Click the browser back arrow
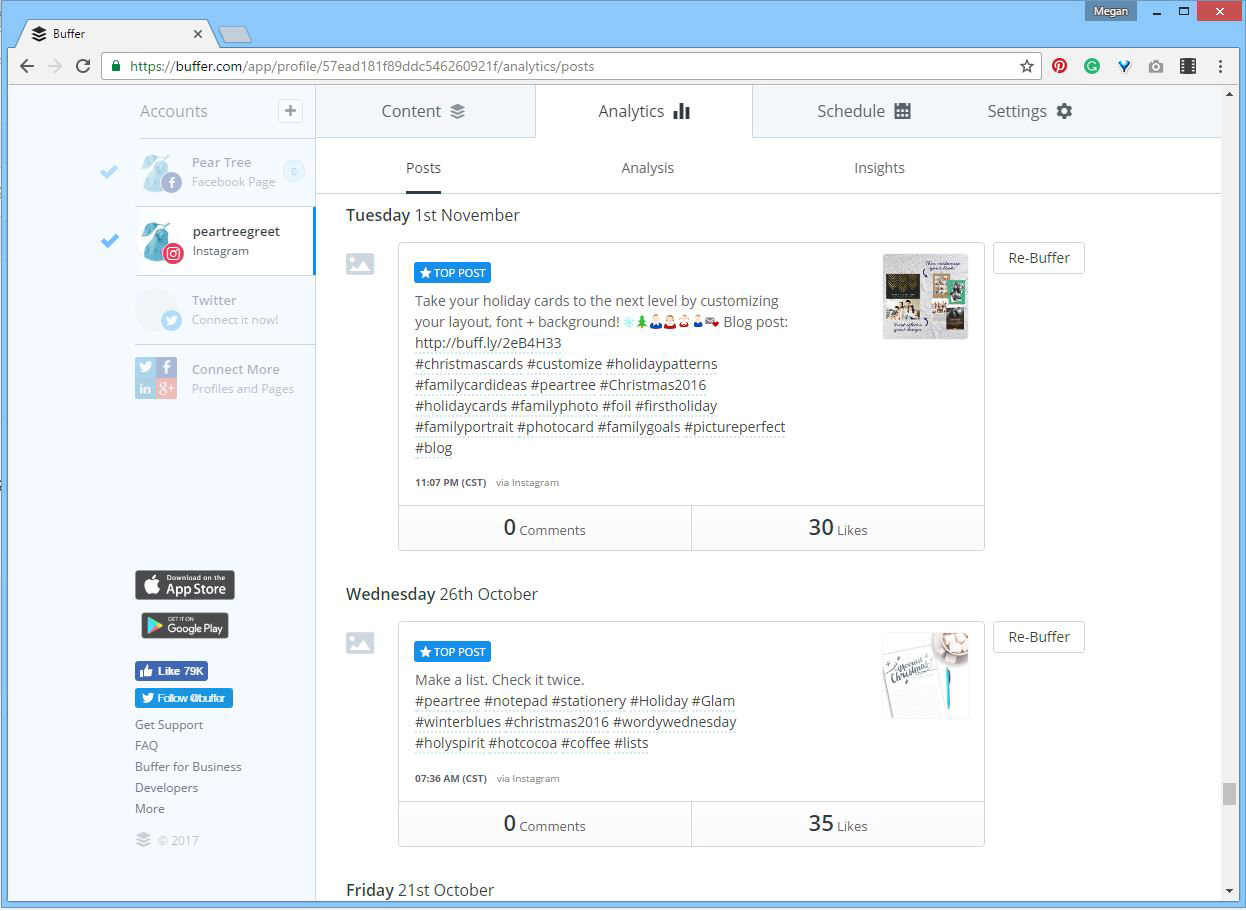1246x911 pixels. click(x=27, y=66)
